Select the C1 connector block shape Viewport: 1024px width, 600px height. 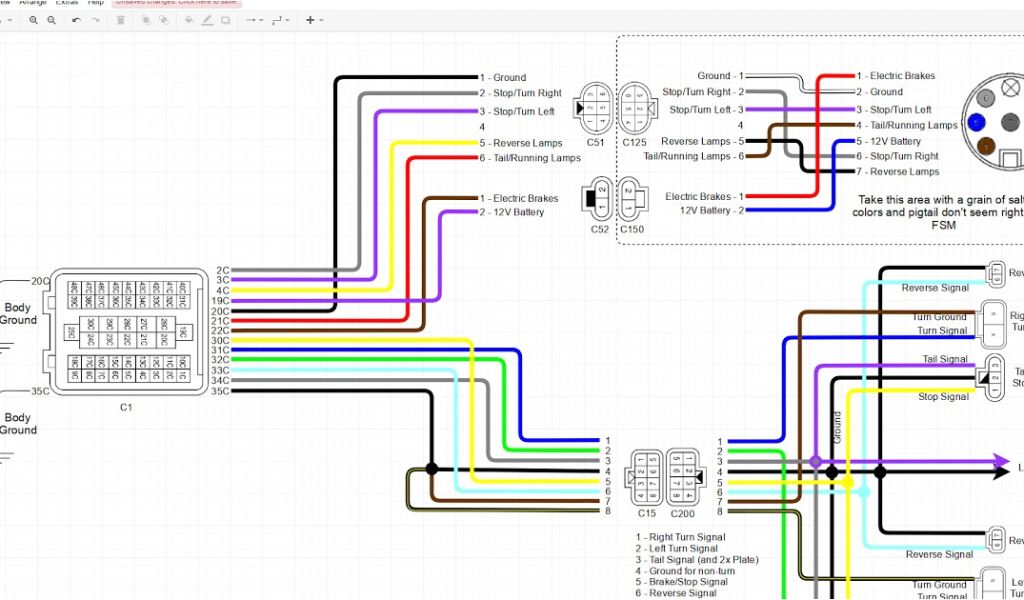(x=125, y=331)
